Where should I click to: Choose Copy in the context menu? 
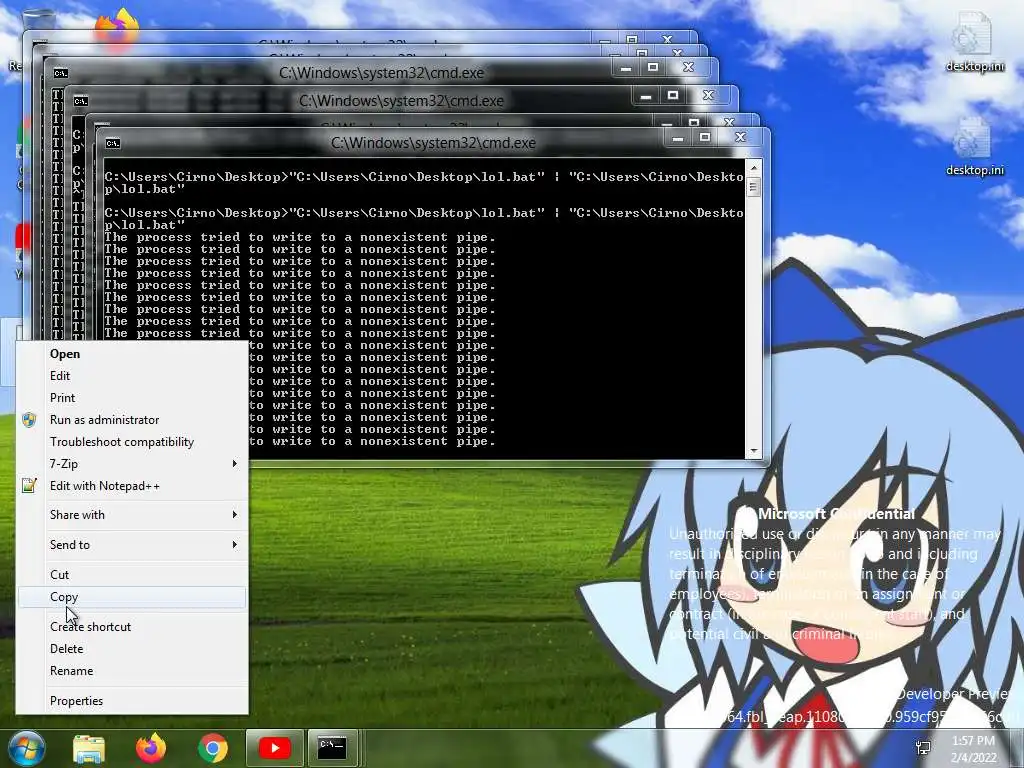click(x=132, y=597)
